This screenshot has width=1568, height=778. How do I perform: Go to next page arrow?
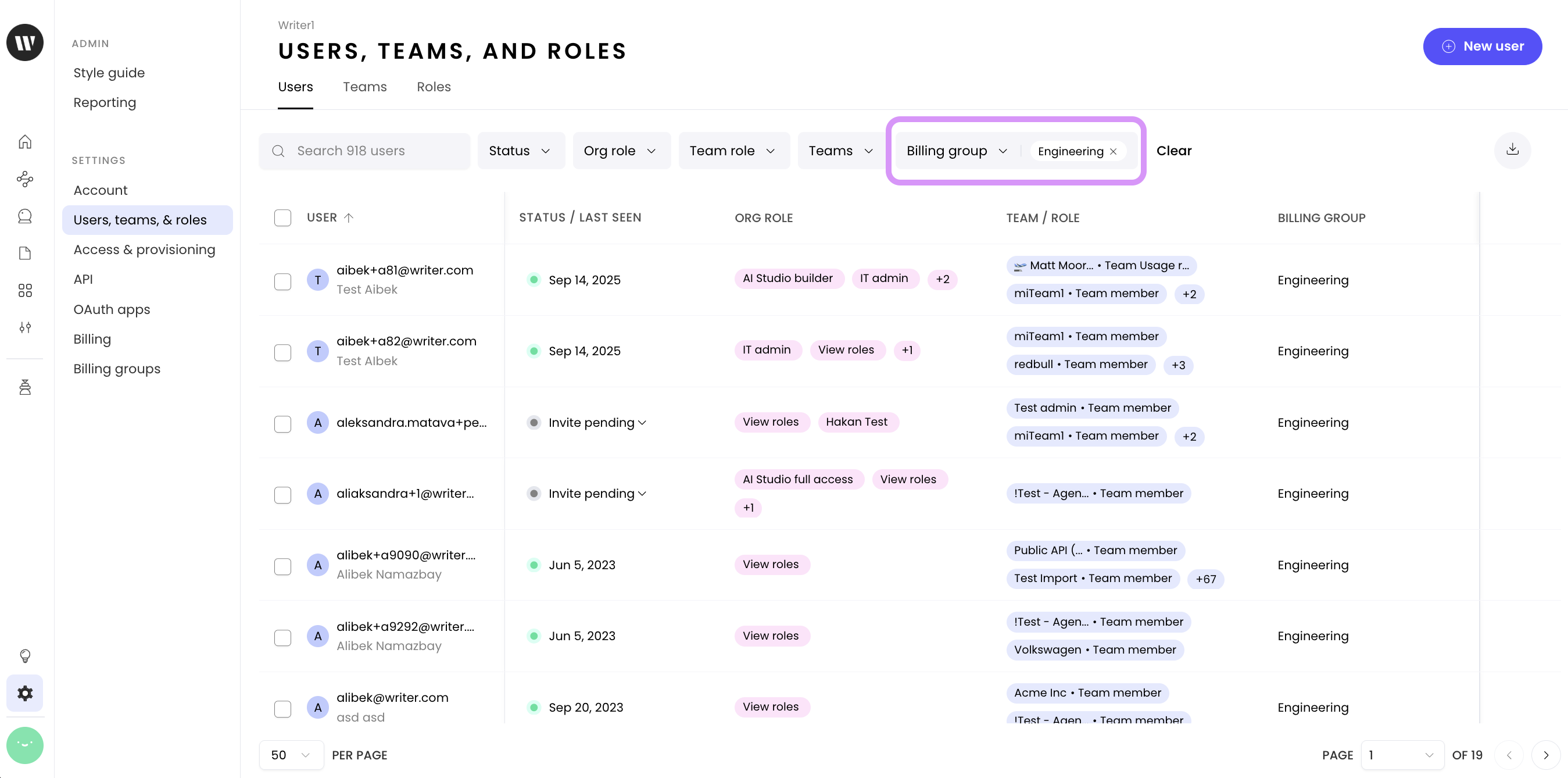click(x=1546, y=755)
